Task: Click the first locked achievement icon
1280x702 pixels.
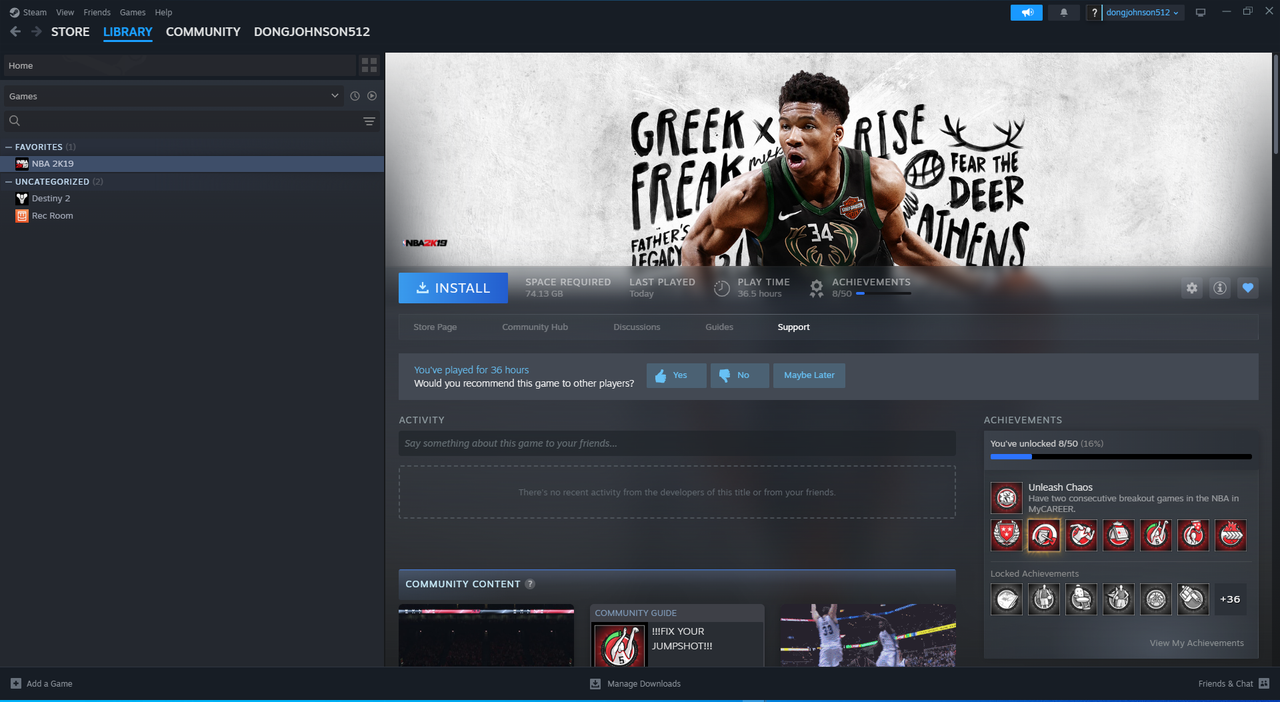Action: [x=1007, y=599]
